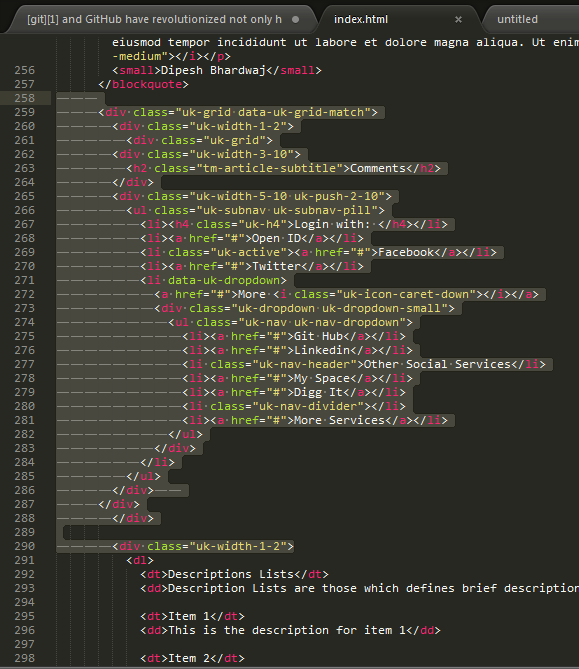Click 'uk-nav-divider' class value
Viewport: 579px width, 669px height.
(x=308, y=406)
